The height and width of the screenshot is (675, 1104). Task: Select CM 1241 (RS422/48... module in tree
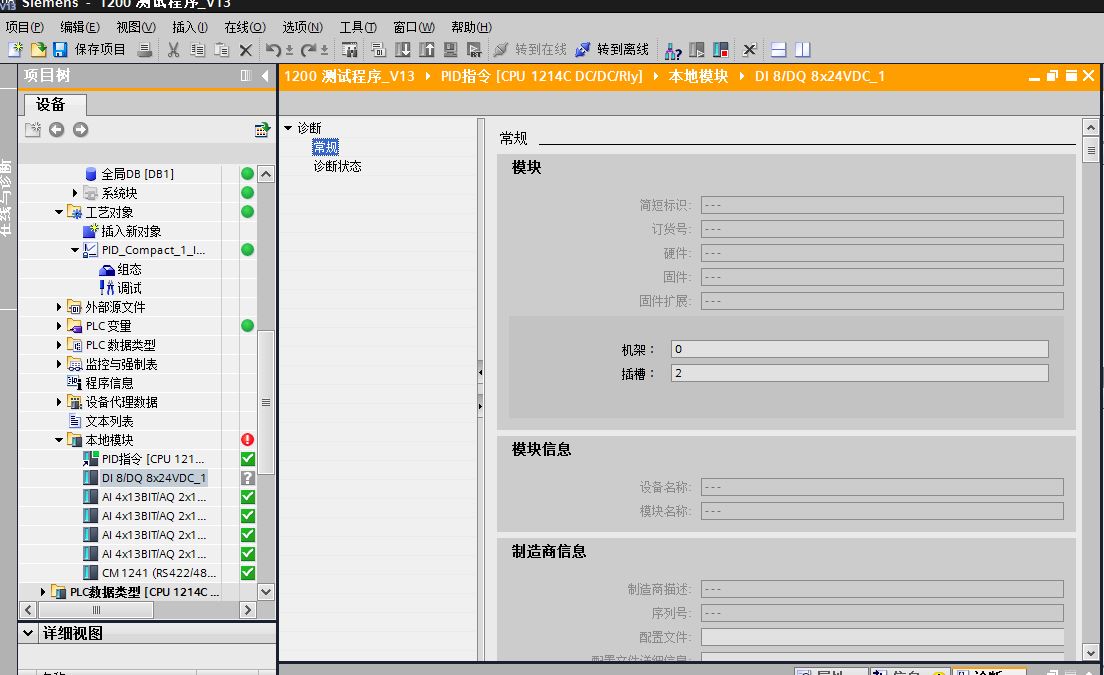158,573
